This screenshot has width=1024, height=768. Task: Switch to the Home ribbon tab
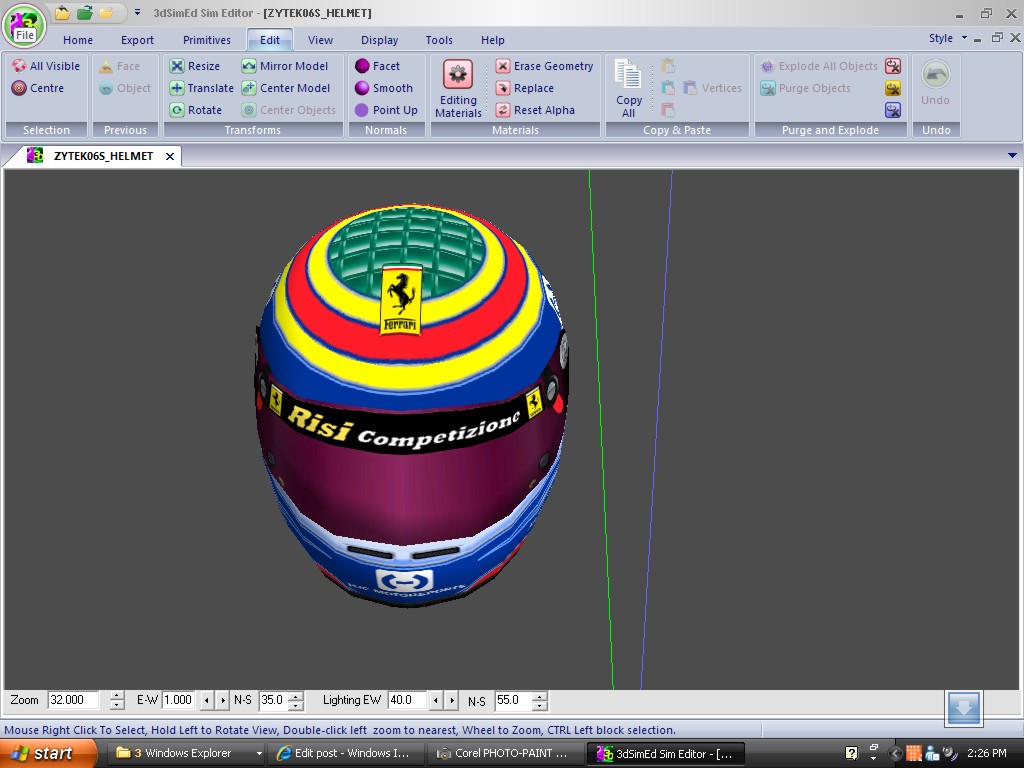[78, 40]
